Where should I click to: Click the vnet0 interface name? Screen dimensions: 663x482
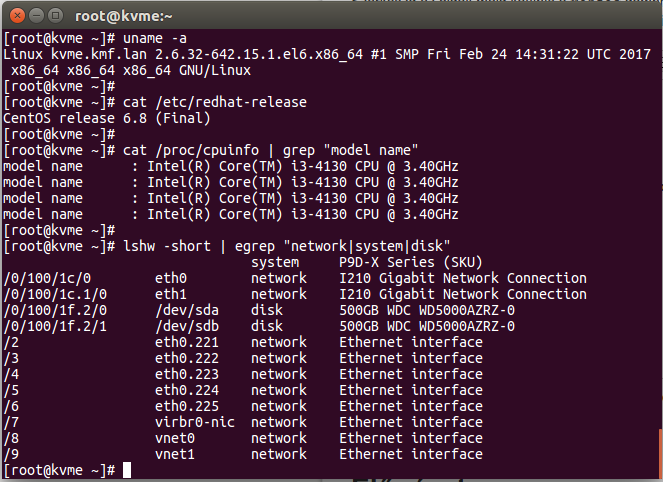[175, 438]
